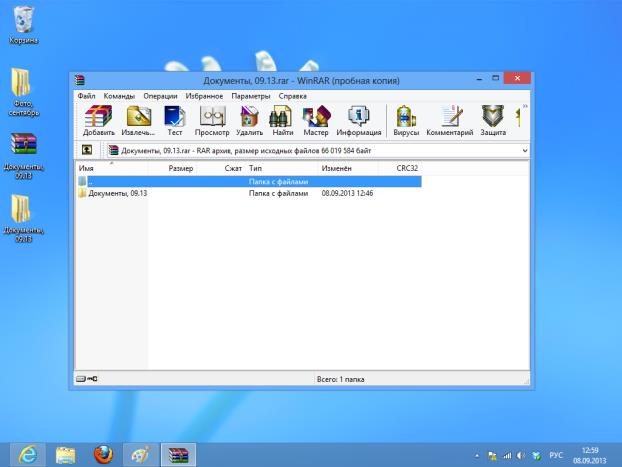Screen dimensions: 622x467
Task: Switch to Paint in taskbar
Action: tap(141, 455)
